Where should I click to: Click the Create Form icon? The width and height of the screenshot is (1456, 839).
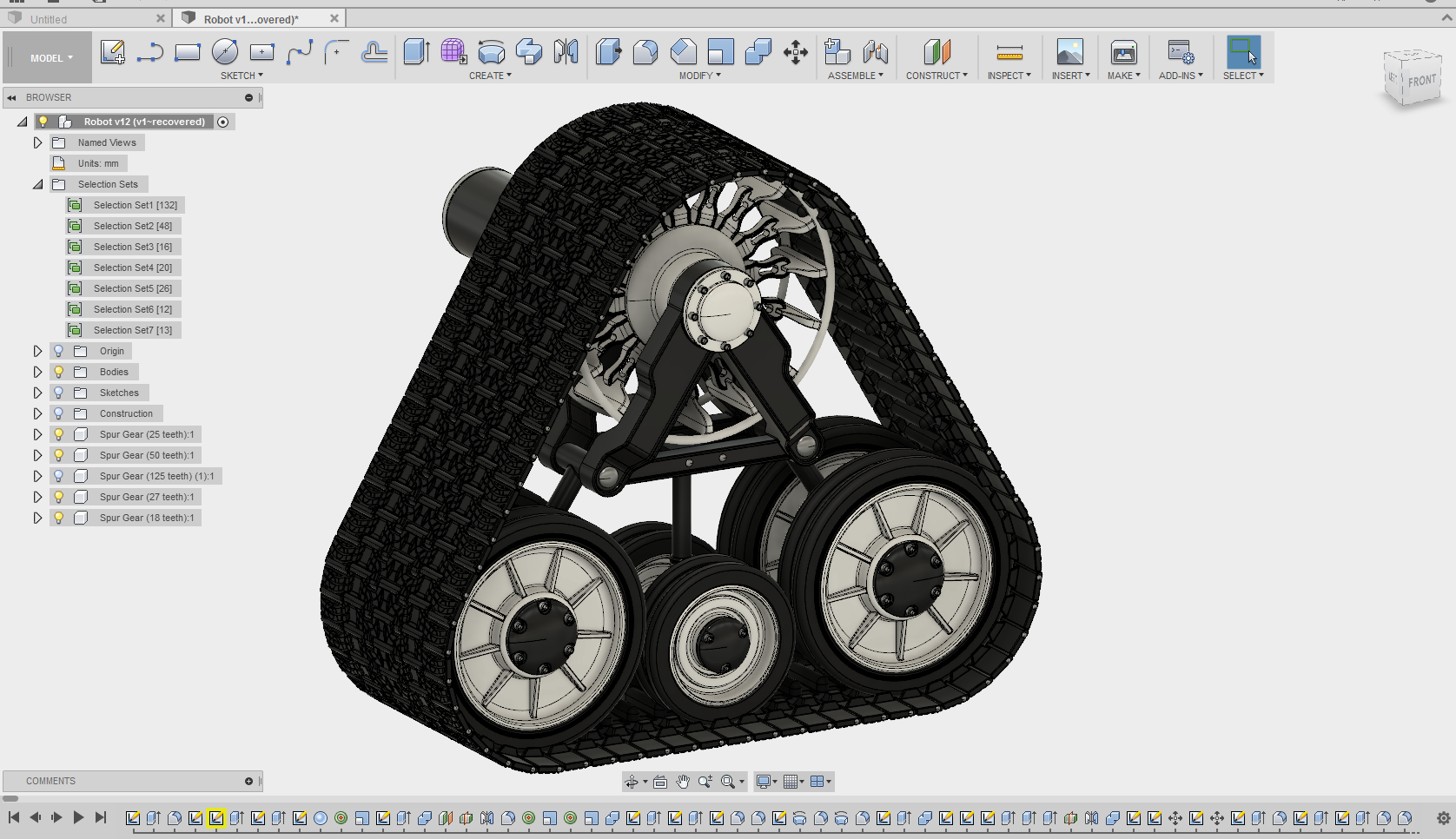tap(453, 52)
